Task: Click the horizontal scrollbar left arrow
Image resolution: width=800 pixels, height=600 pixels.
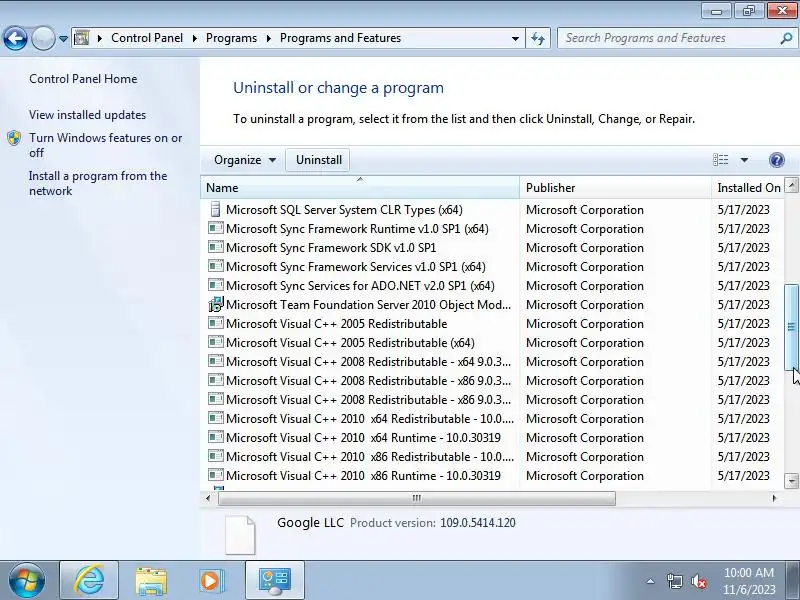Action: coord(208,498)
